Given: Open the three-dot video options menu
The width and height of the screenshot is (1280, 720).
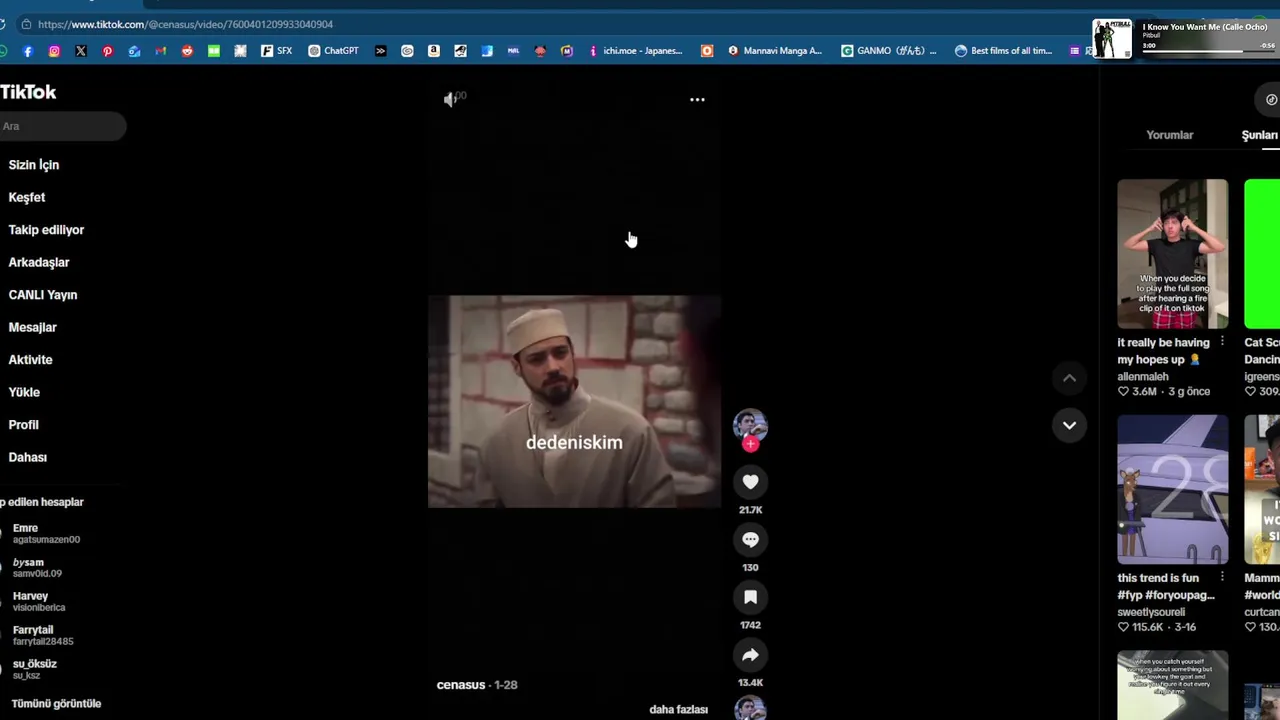Looking at the screenshot, I should pyautogui.click(x=697, y=100).
